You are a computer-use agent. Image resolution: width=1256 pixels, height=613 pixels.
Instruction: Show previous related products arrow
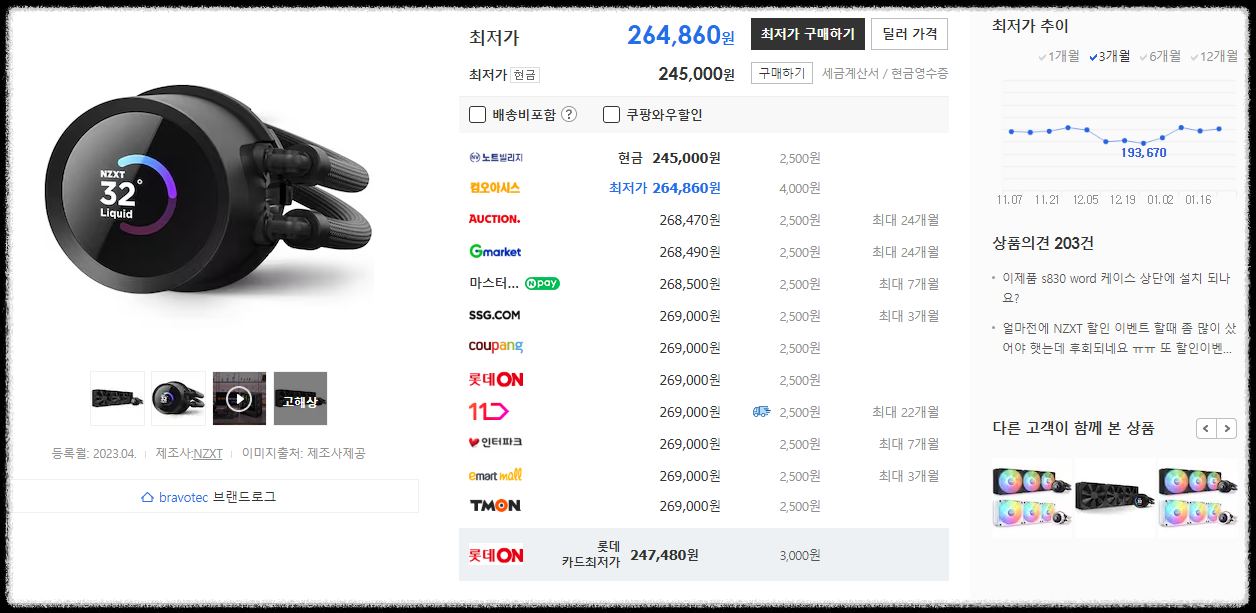(1206, 429)
